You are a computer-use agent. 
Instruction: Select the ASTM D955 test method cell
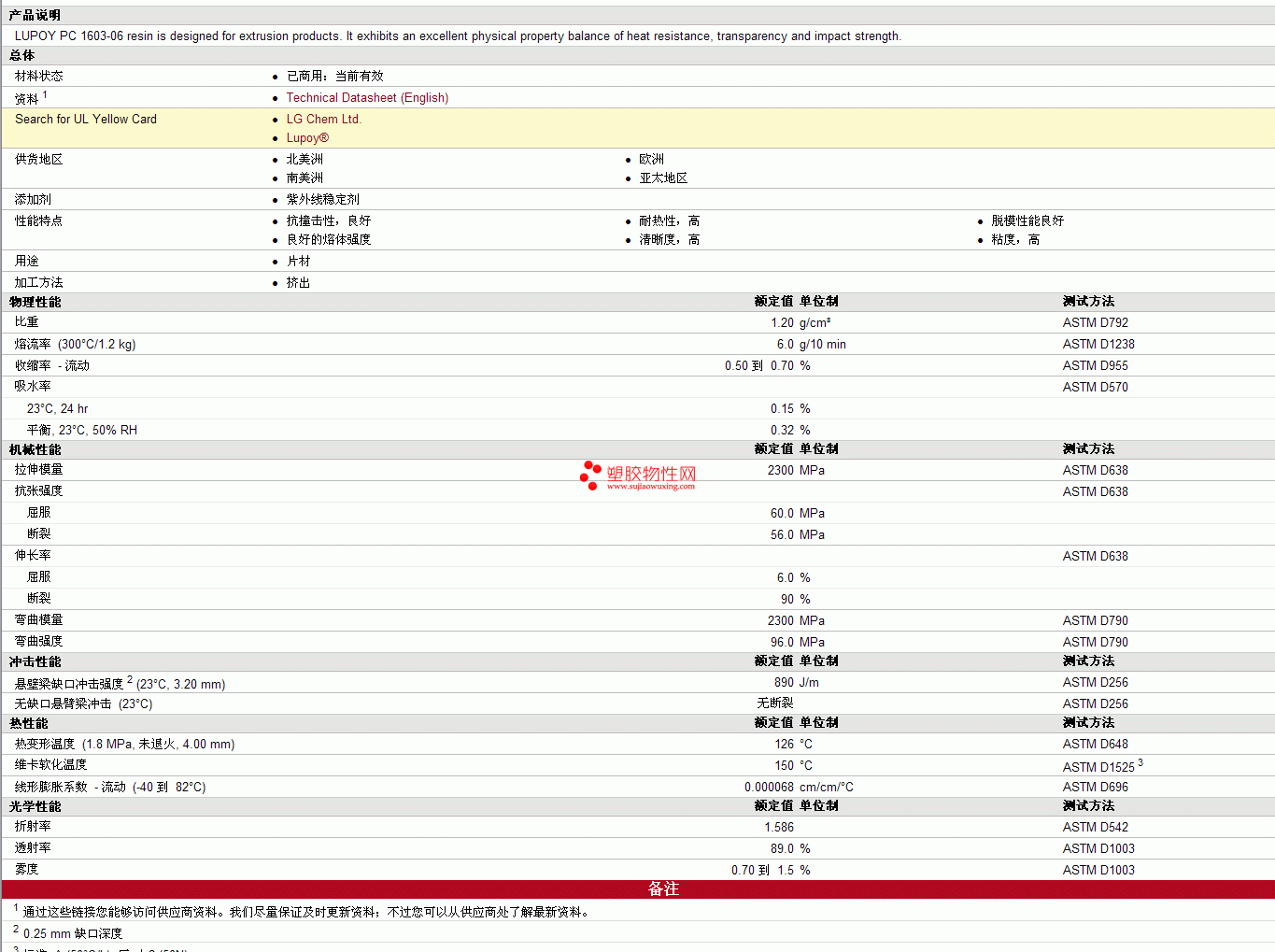point(1095,365)
